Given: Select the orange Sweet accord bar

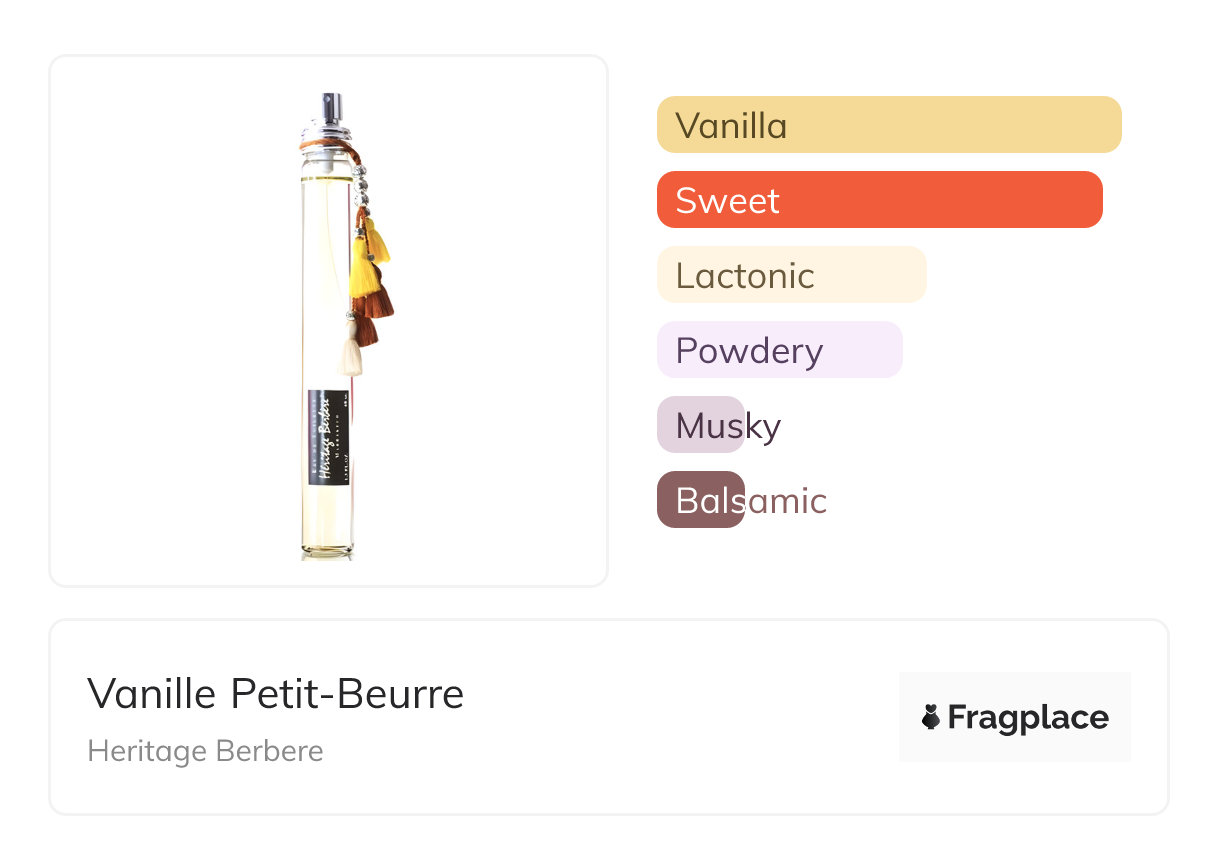Looking at the screenshot, I should tap(879, 200).
